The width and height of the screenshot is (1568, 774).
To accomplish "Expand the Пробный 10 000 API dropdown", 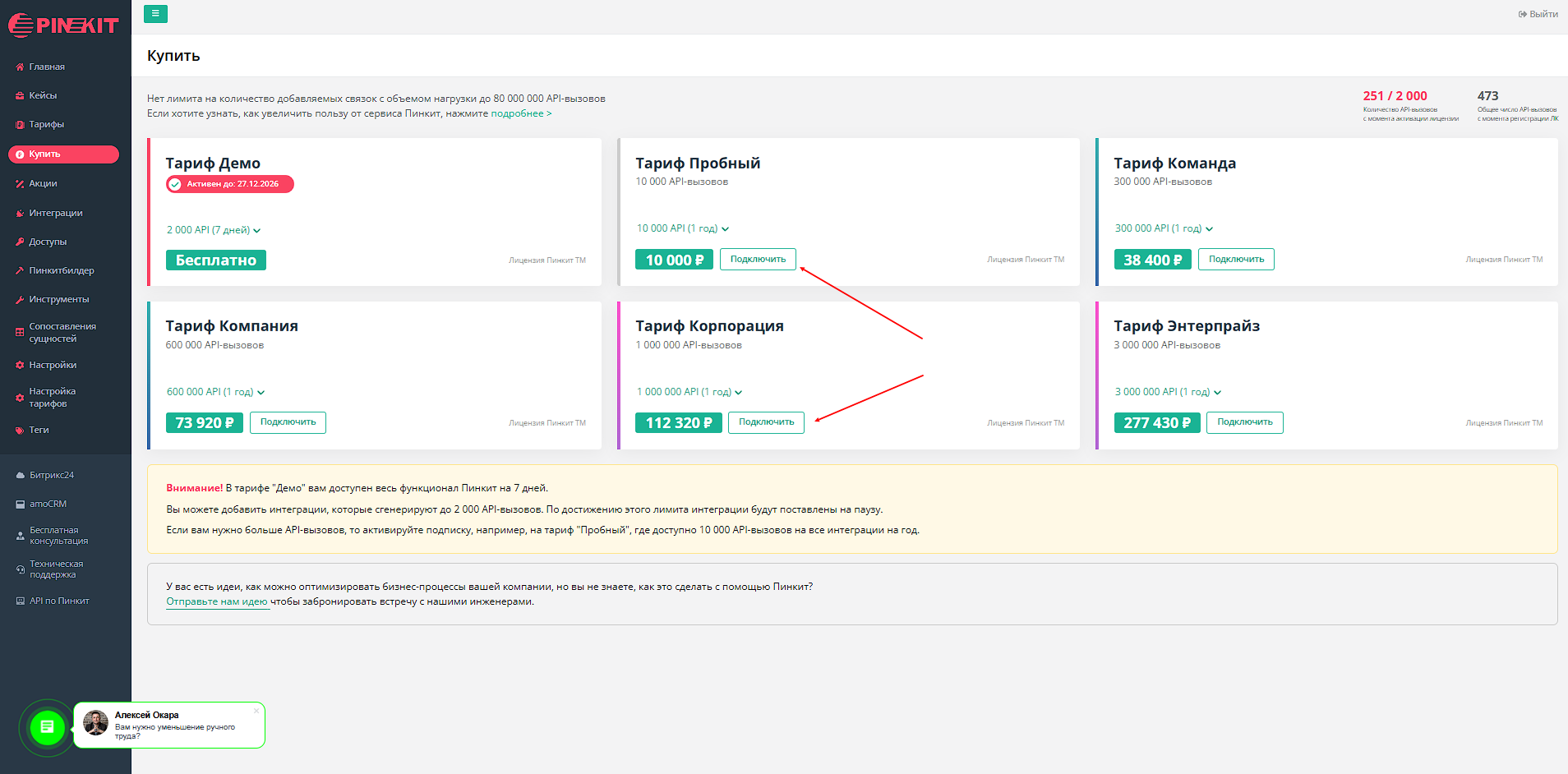I will (683, 229).
